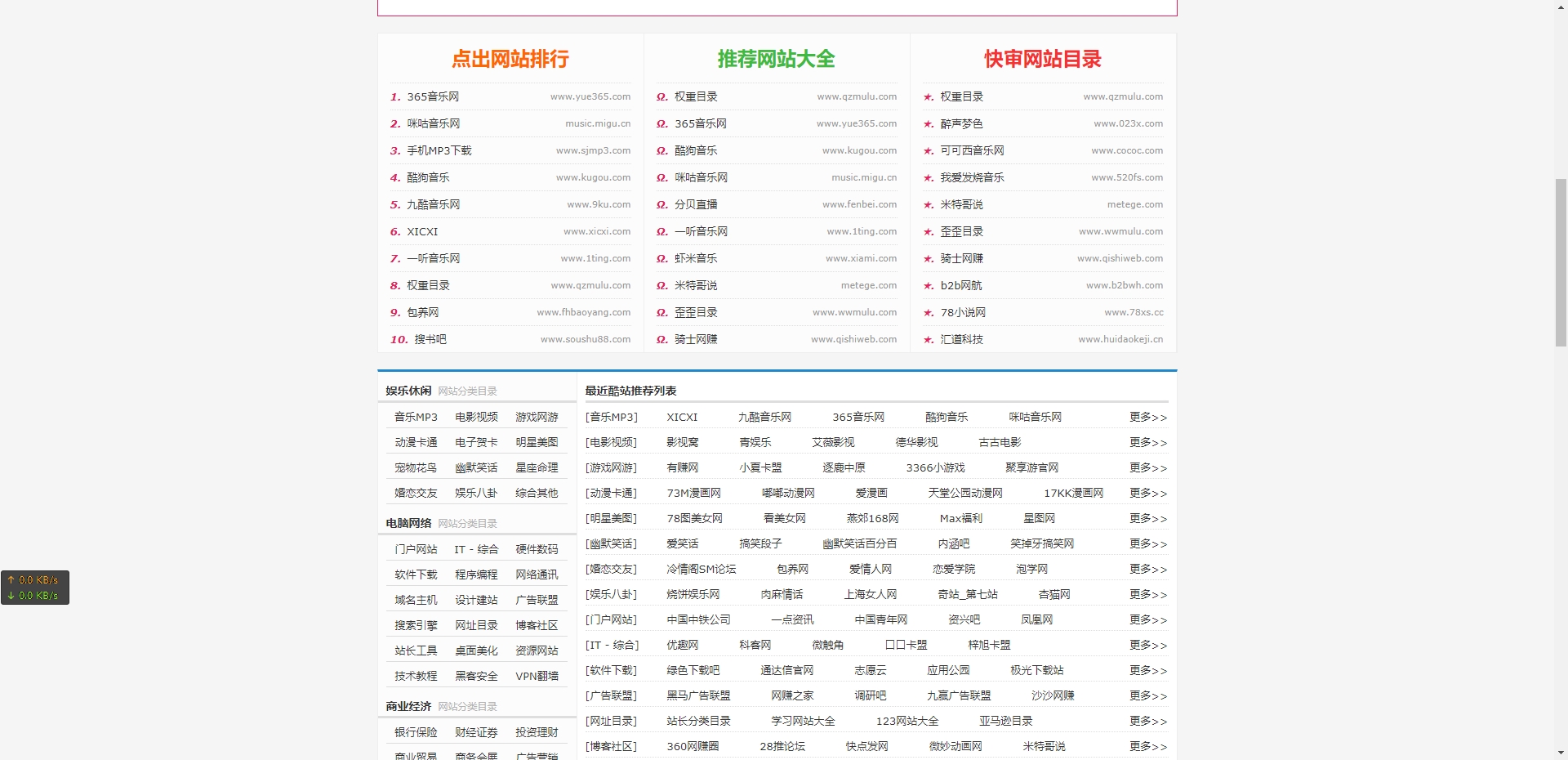Open 3366小游戏 link
The image size is (1568, 760).
[x=935, y=467]
